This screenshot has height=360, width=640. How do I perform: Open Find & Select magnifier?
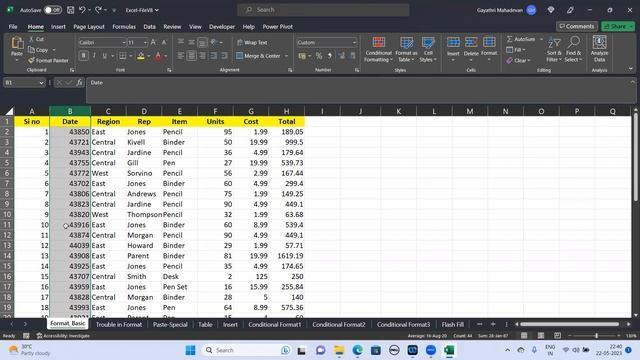pyautogui.click(x=573, y=49)
